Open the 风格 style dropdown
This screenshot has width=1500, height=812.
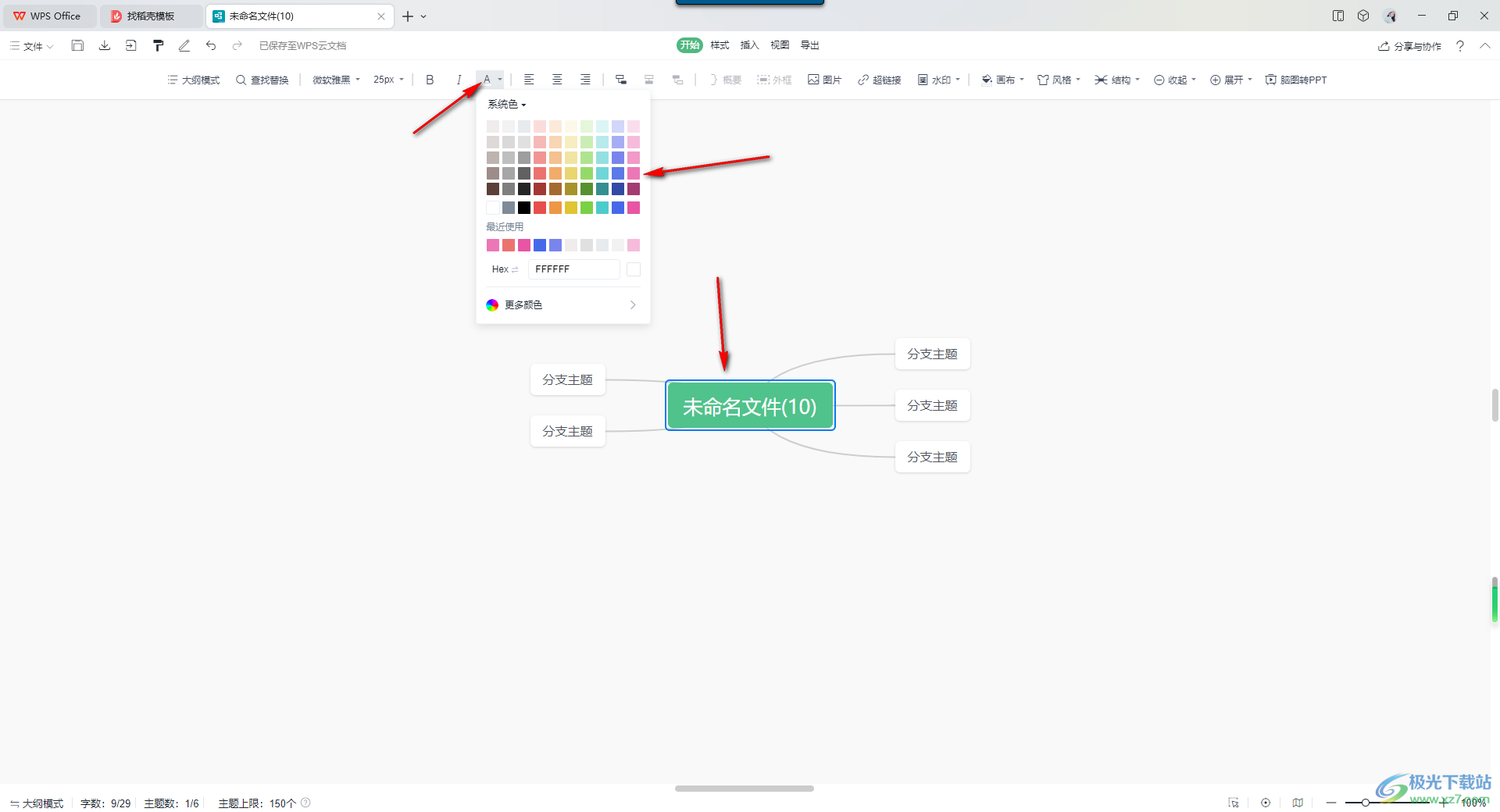pos(1059,80)
